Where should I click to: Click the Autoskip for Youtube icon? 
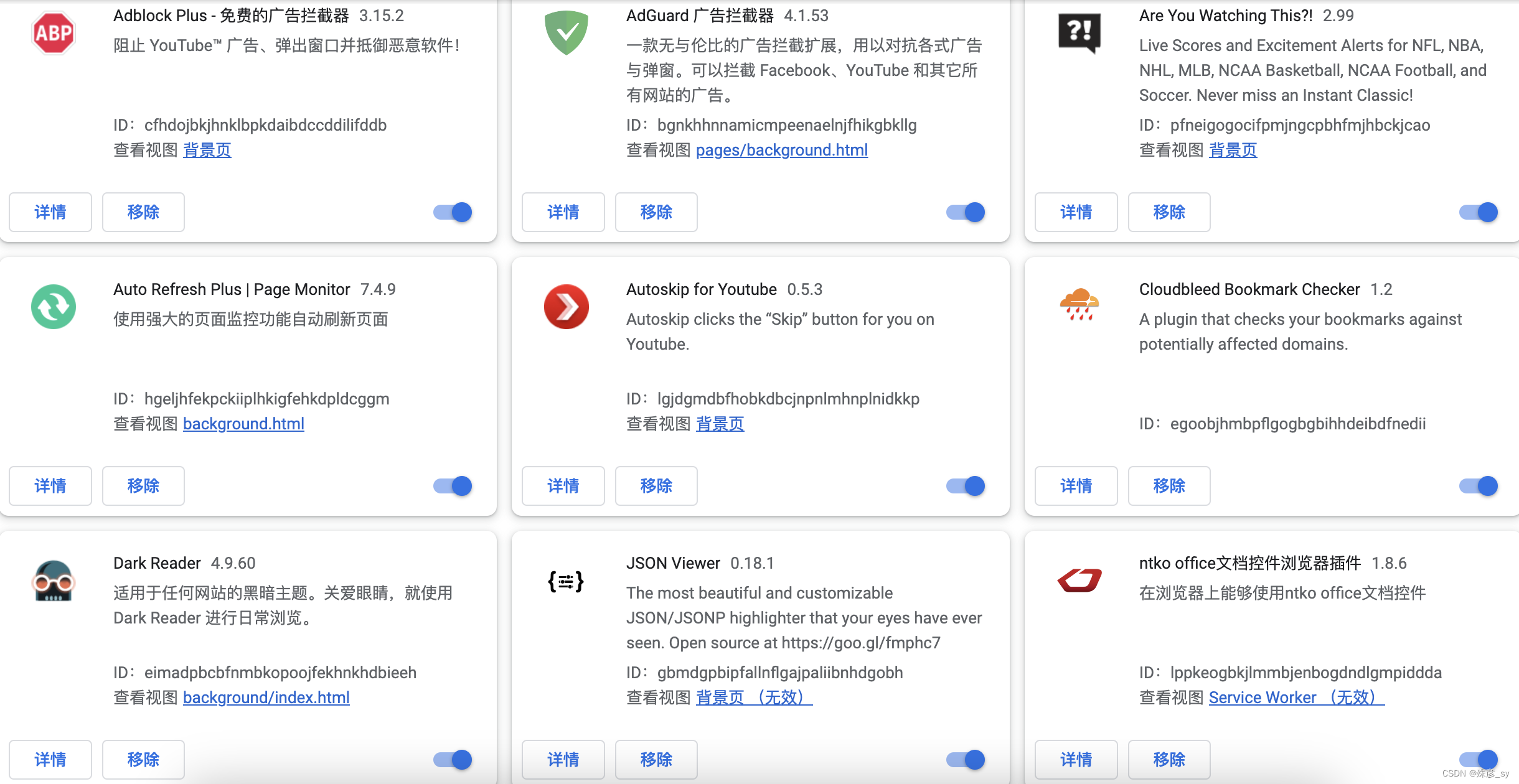[x=566, y=307]
